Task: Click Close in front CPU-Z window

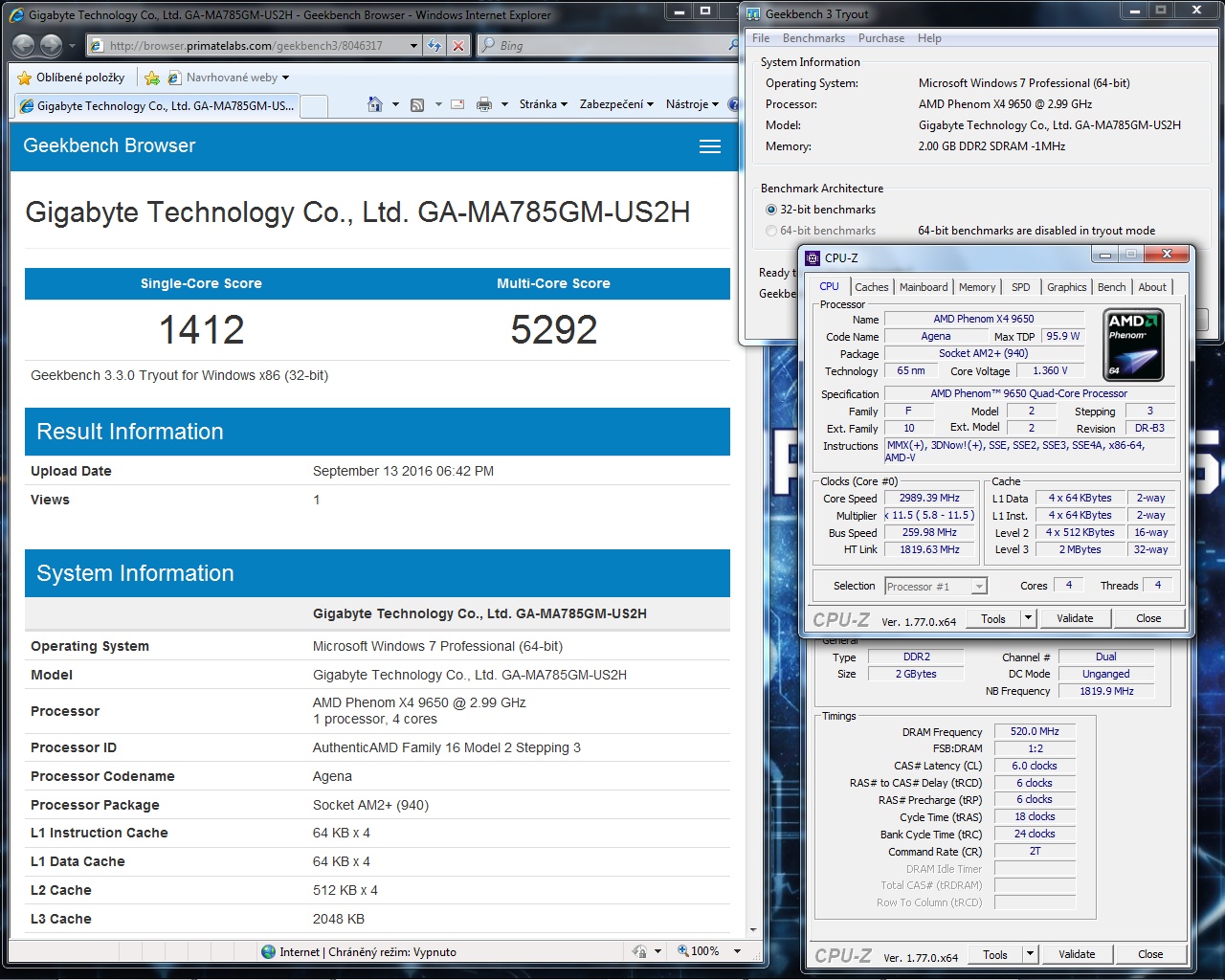Action: (1148, 618)
